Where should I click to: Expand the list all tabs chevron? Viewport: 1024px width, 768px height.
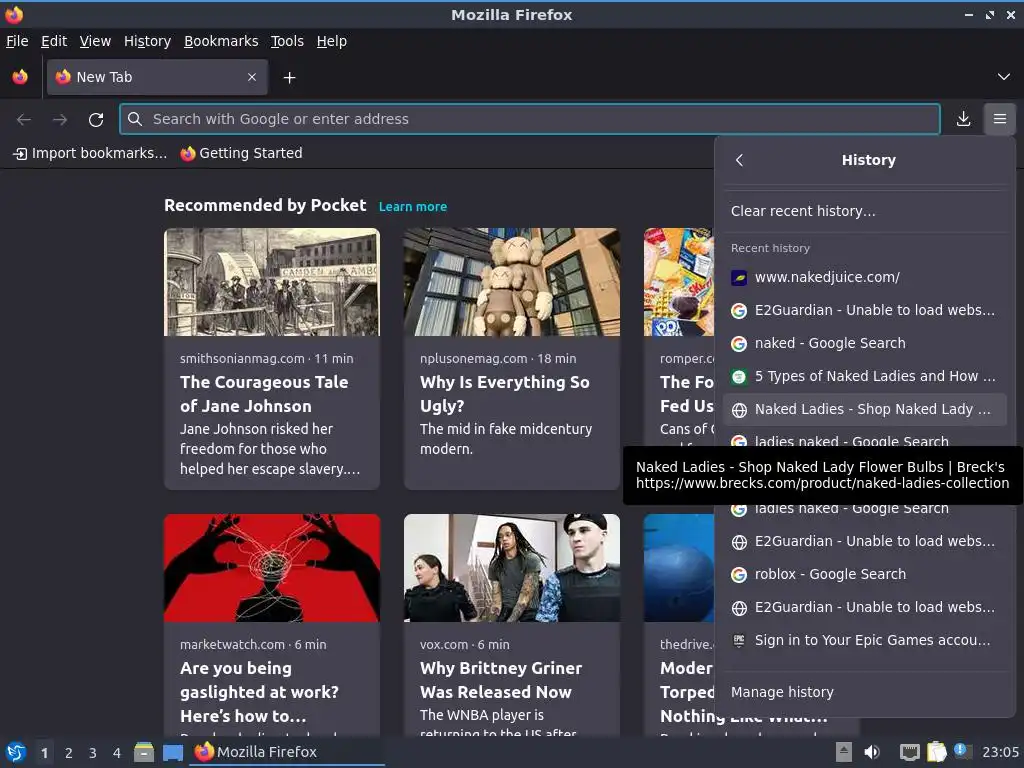click(x=1004, y=77)
